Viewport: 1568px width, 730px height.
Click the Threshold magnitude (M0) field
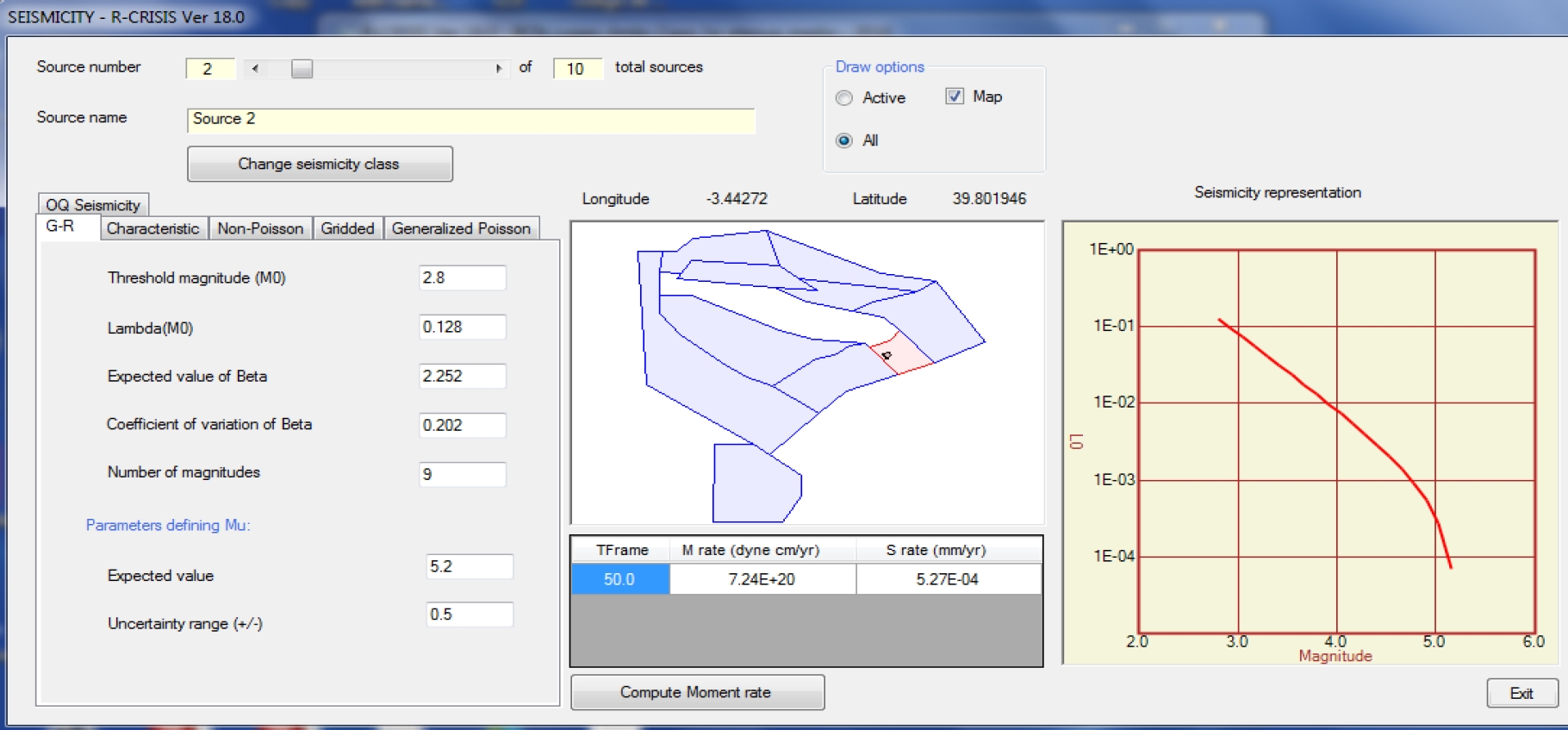462,278
